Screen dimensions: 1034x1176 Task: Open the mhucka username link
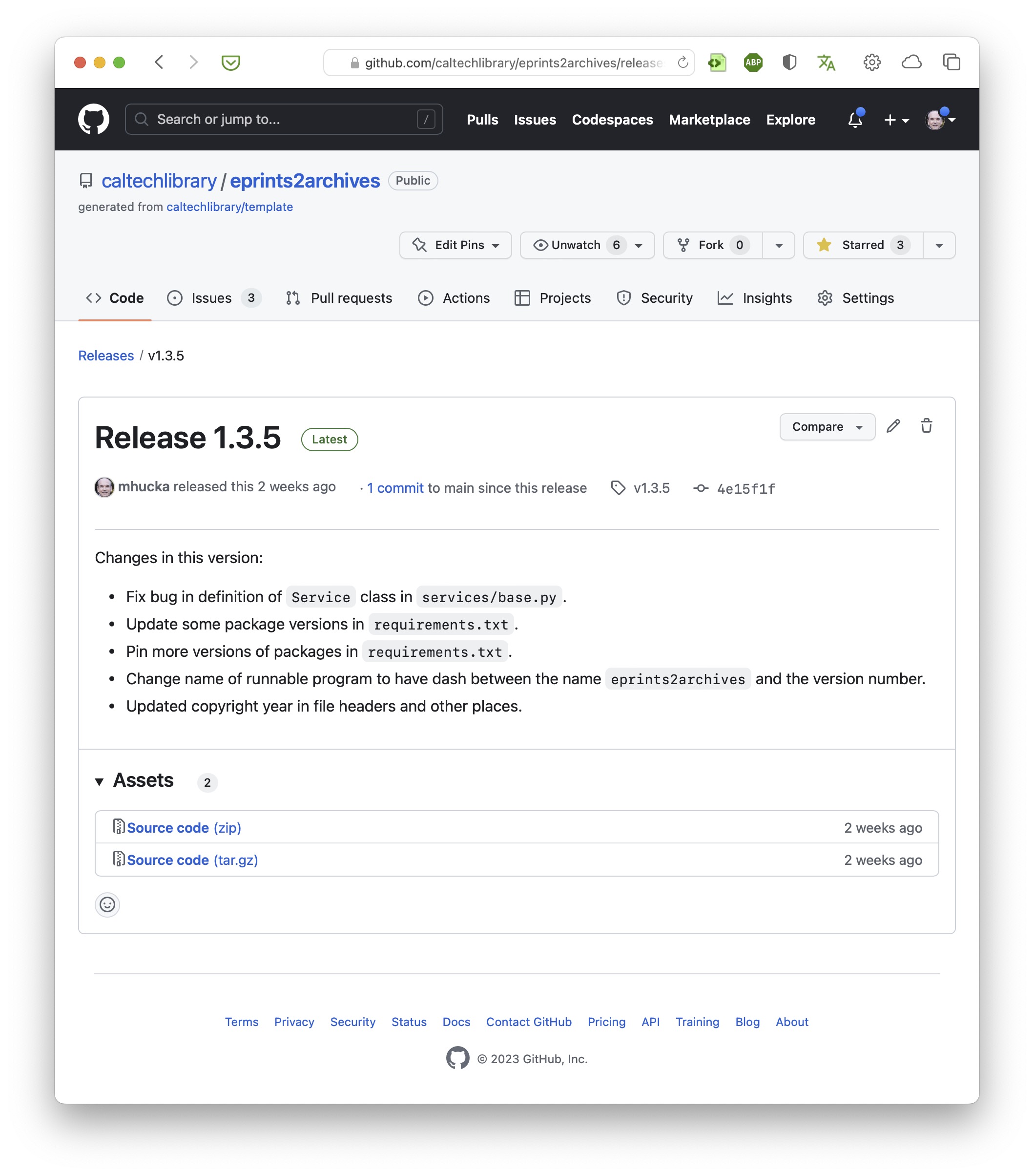143,487
